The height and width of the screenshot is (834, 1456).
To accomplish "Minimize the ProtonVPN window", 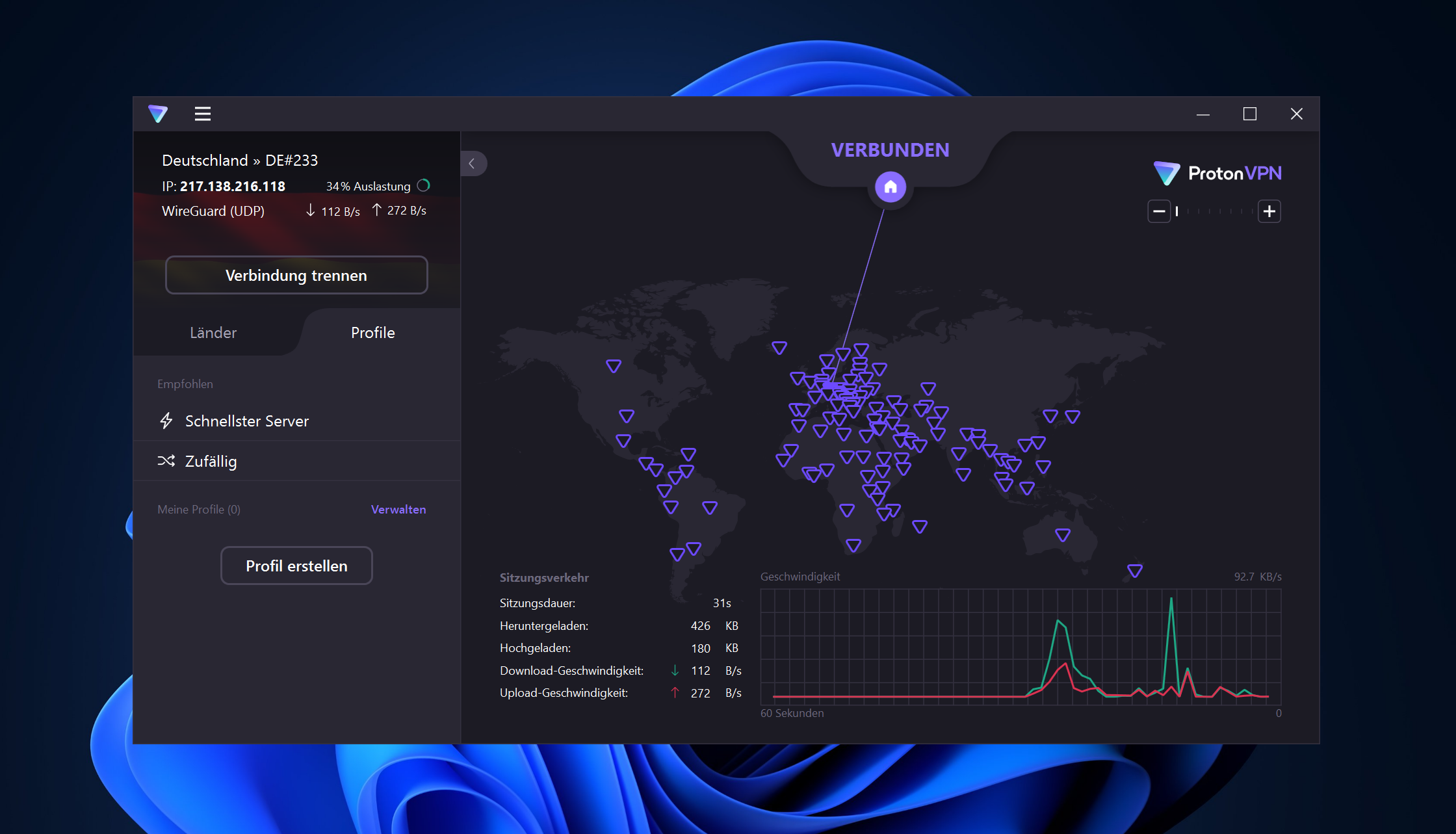I will (x=1203, y=114).
